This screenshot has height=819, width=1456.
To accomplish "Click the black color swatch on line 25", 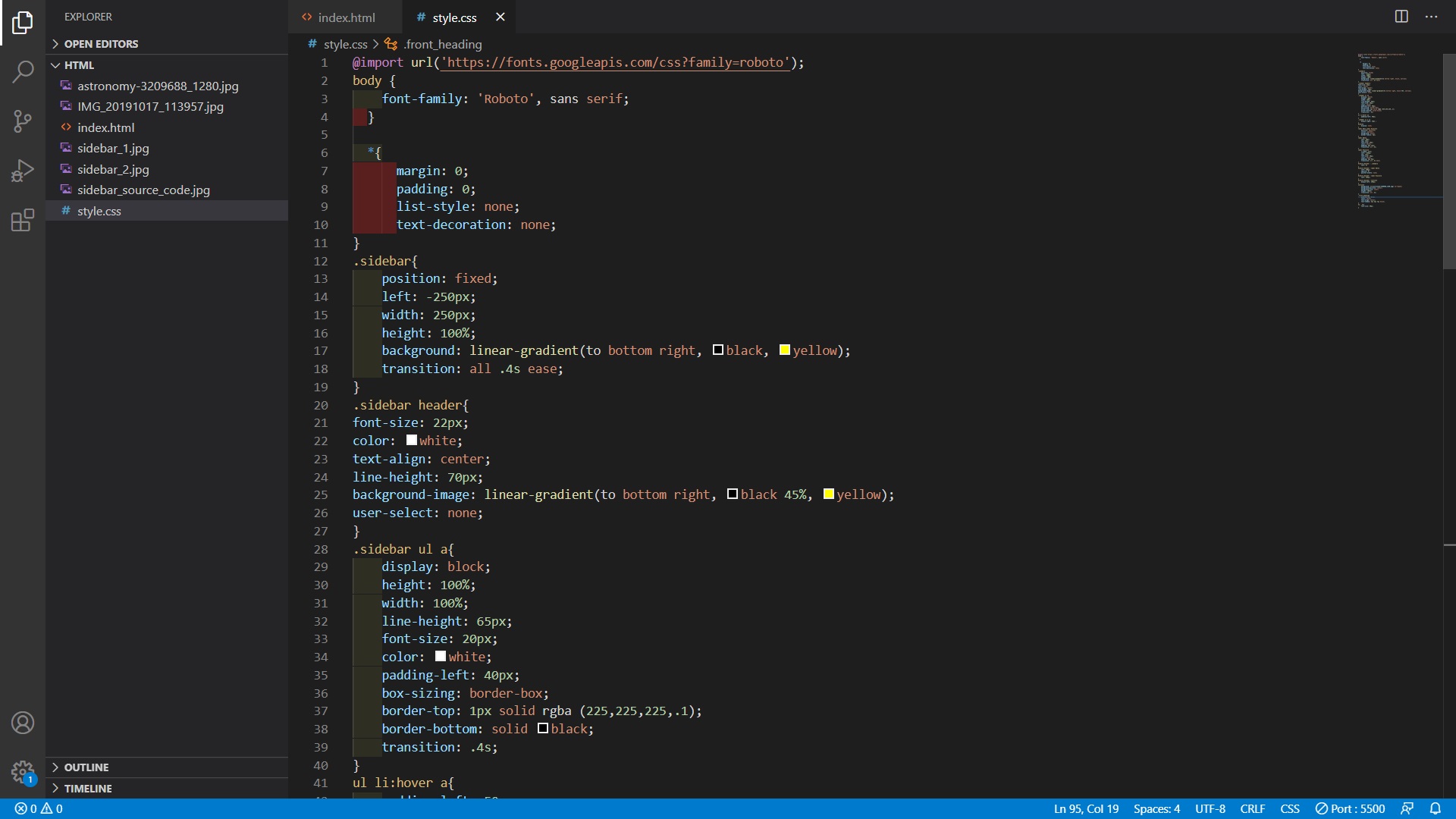I will coord(732,494).
